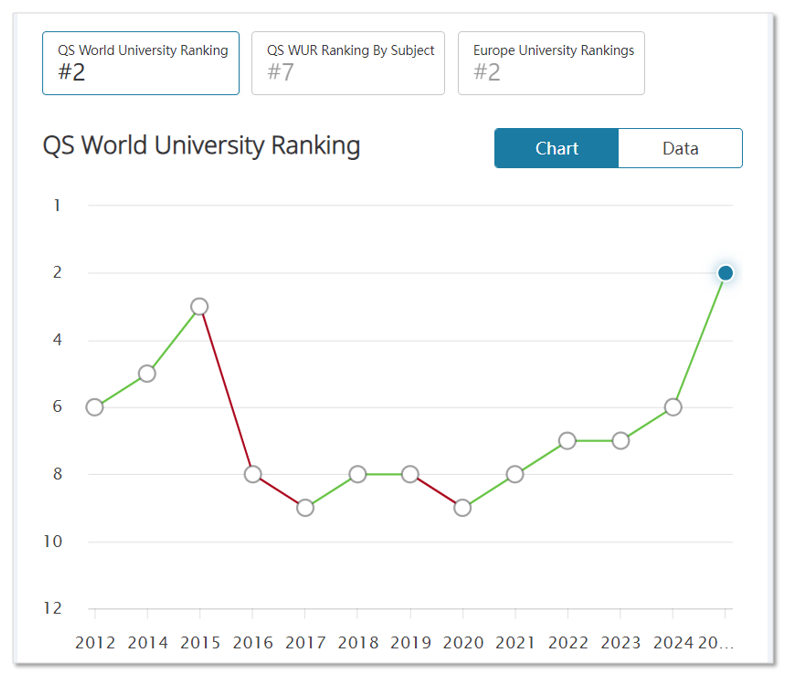Click the 2015 data point at rank 3
The width and height of the screenshot is (790, 679).
click(x=200, y=306)
